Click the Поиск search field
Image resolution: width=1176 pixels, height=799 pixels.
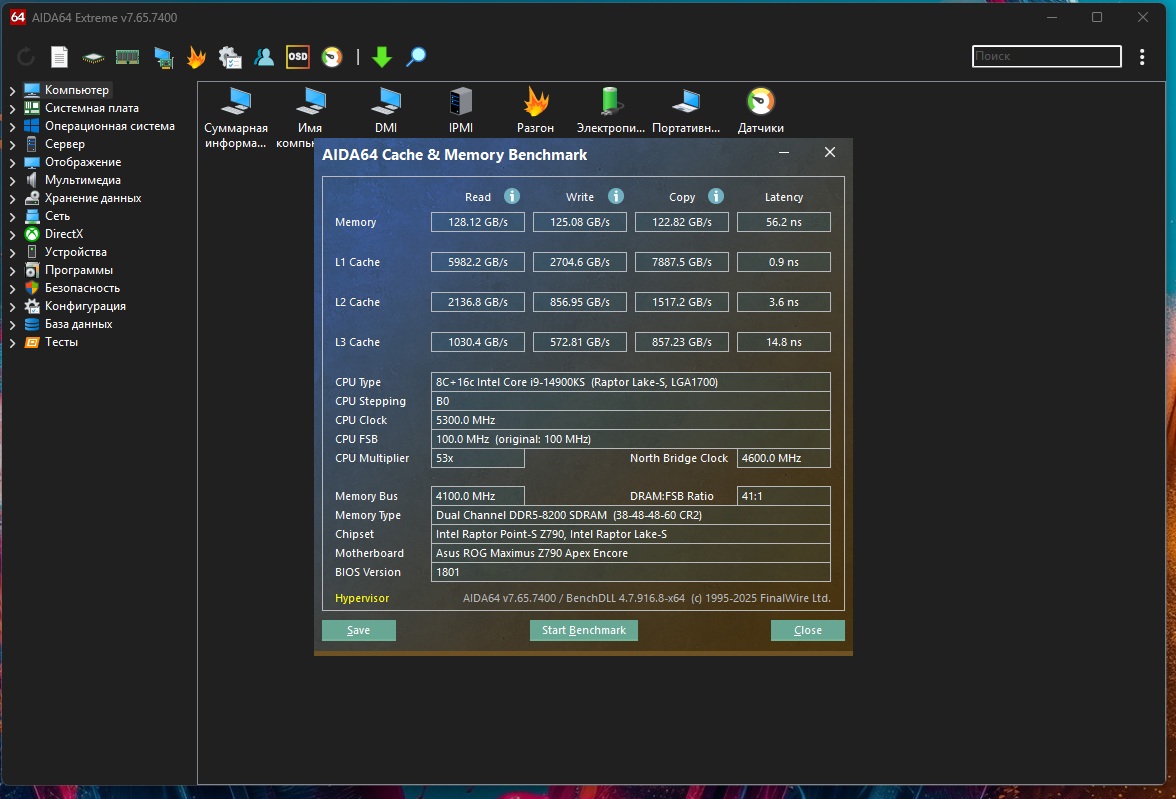(x=1046, y=56)
